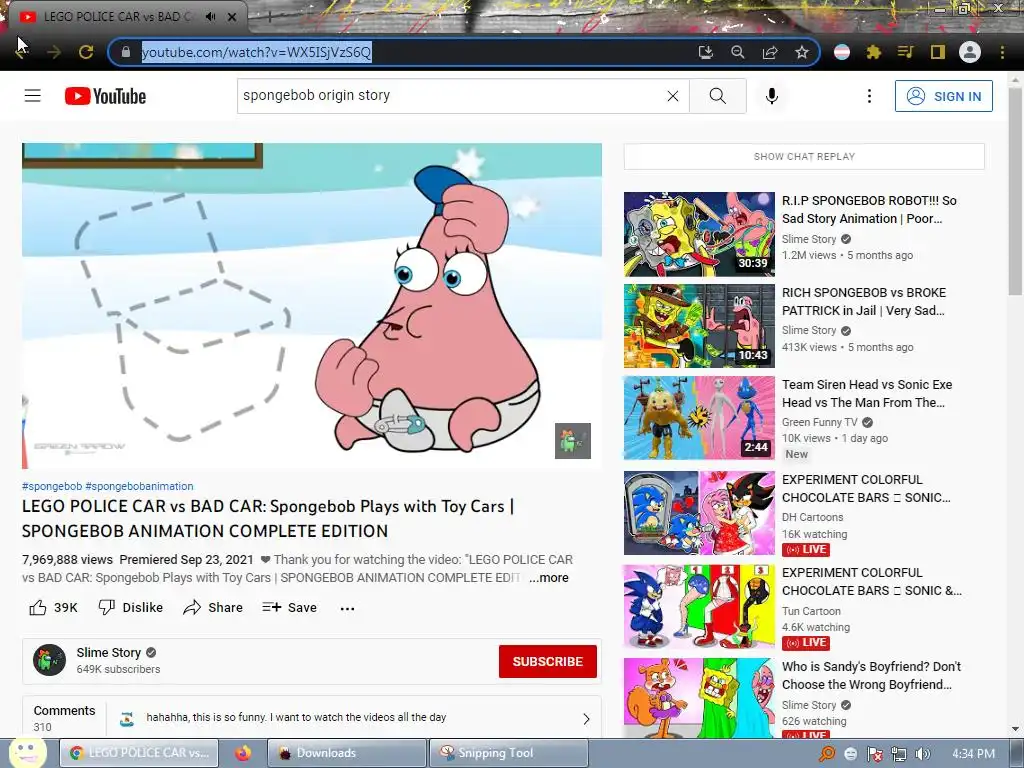Click the channel watermark on the video
Image resolution: width=1024 pixels, height=768 pixels.
click(573, 441)
